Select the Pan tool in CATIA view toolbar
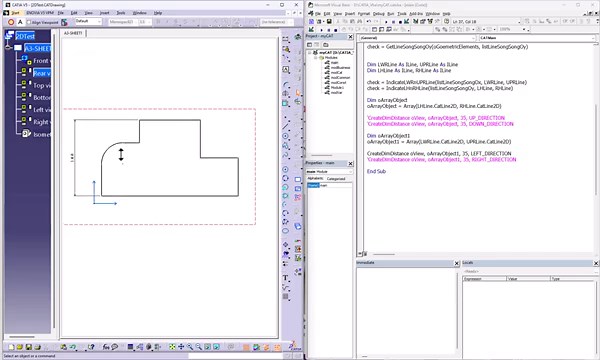Image resolution: width=600 pixels, height=360 pixels. point(181,347)
